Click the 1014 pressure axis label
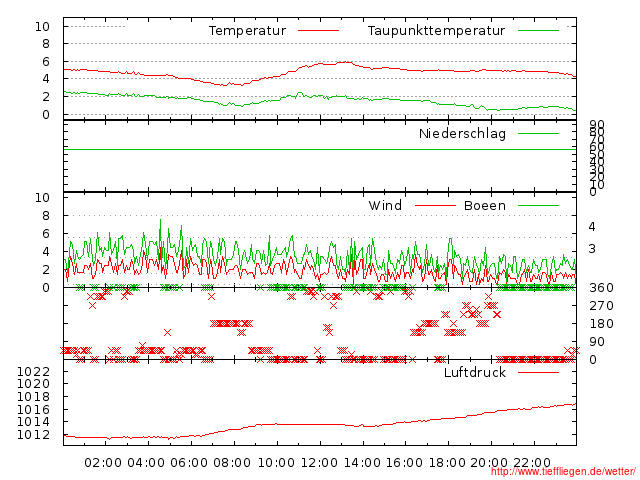640x480 pixels. 33,422
